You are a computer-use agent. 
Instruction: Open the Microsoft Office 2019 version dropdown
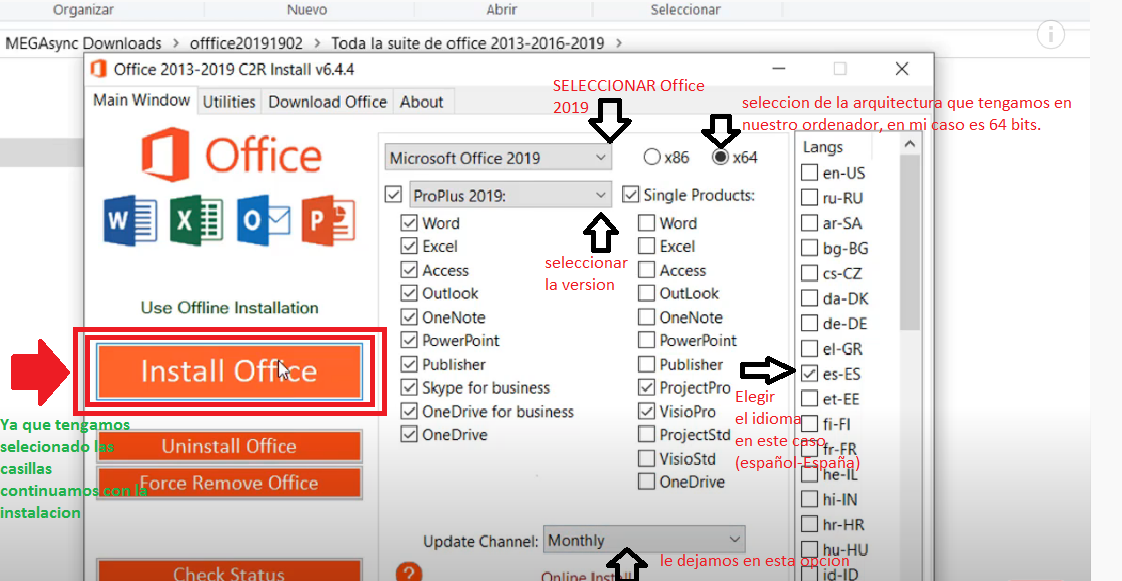click(498, 157)
